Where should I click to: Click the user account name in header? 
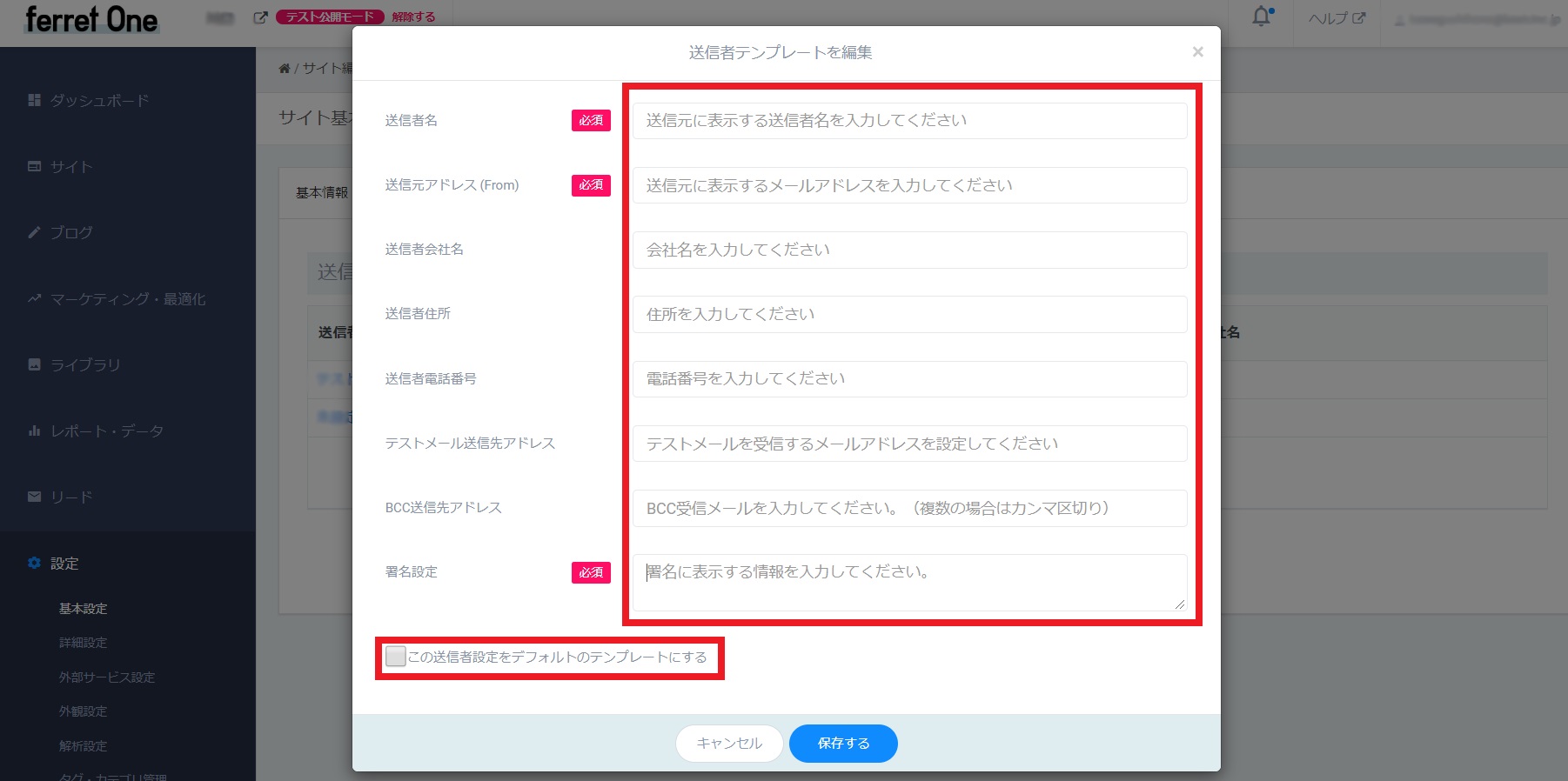click(x=1477, y=19)
